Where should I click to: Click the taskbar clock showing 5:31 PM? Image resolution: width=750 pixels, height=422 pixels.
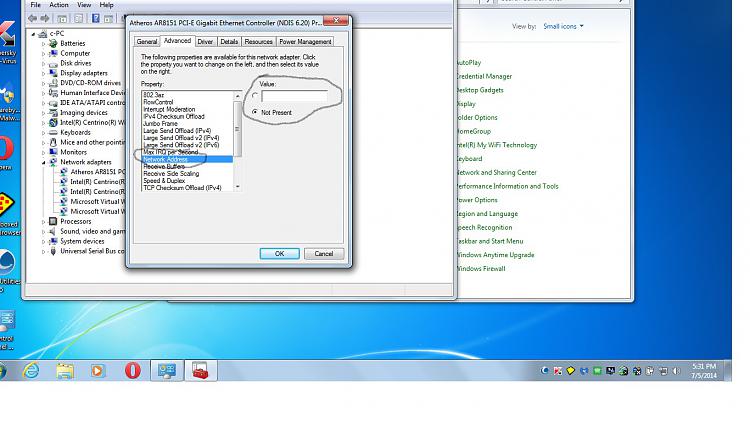coord(704,371)
